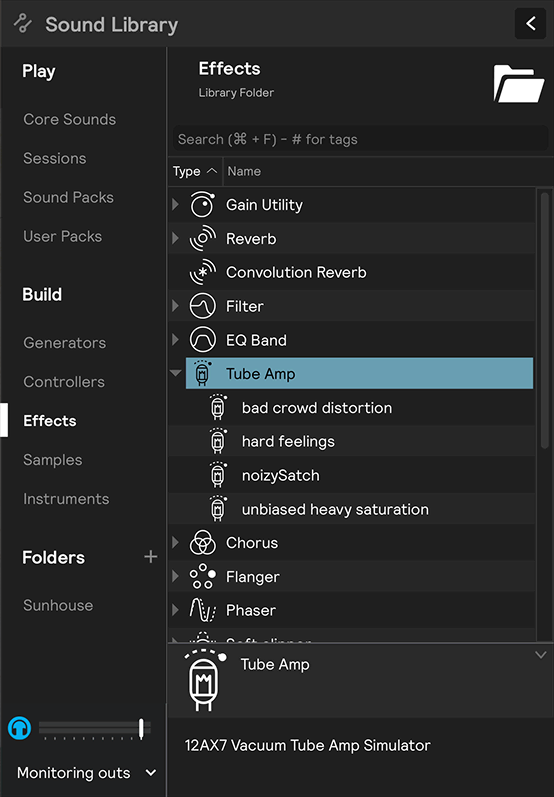Add a new folder with plus icon
The width and height of the screenshot is (554, 797).
point(150,557)
